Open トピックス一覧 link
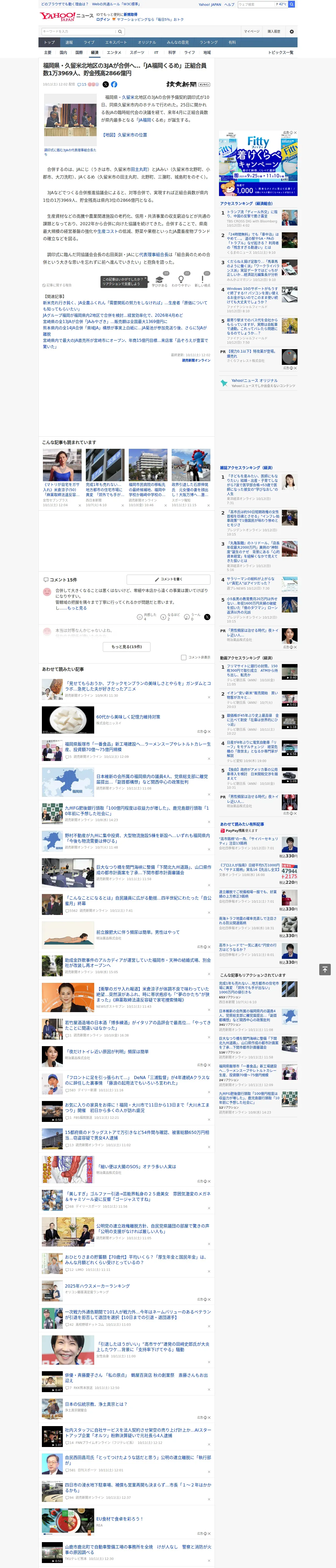 [x=281, y=52]
